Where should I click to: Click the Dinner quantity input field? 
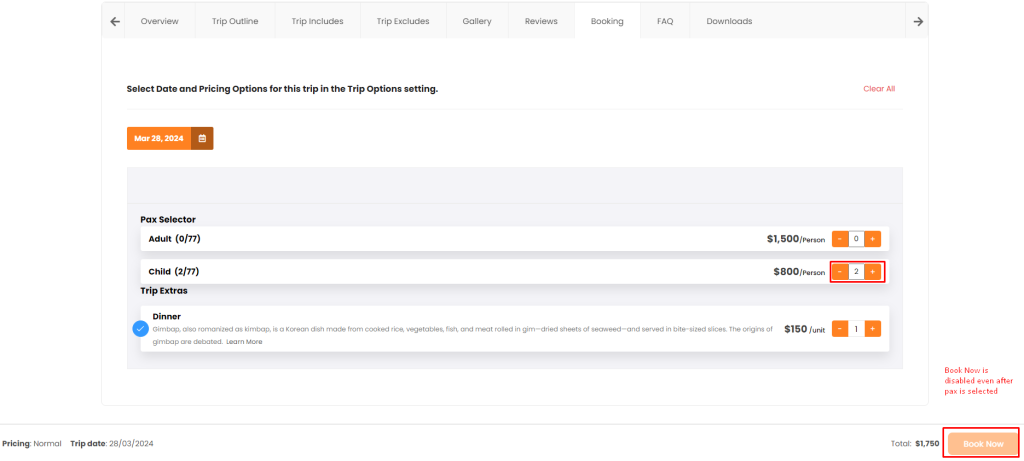click(856, 329)
